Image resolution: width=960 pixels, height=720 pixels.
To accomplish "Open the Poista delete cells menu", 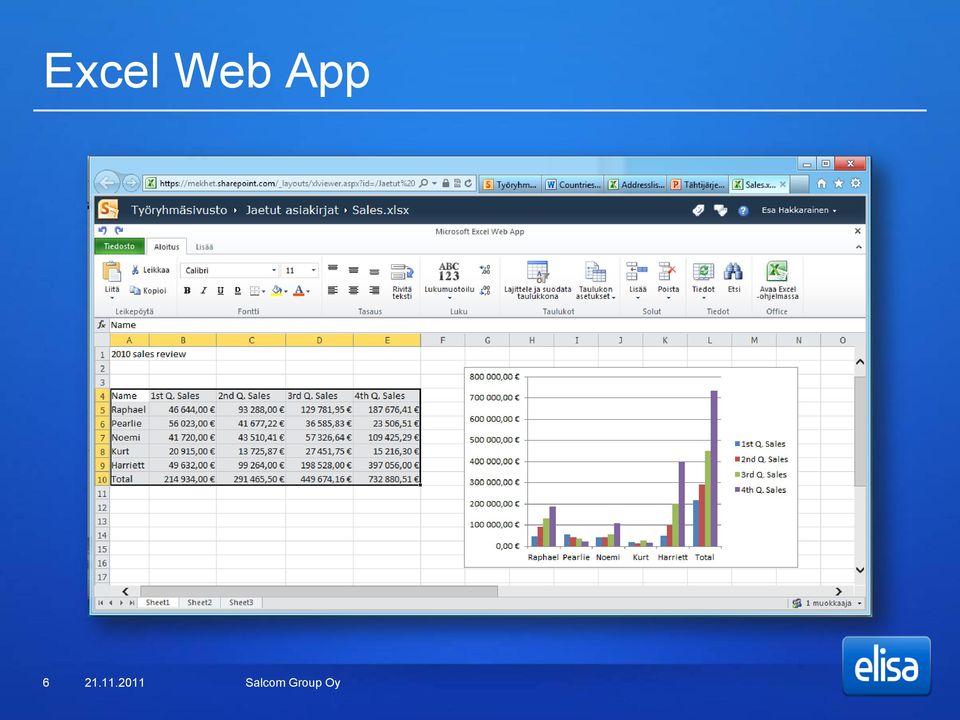I will [668, 280].
